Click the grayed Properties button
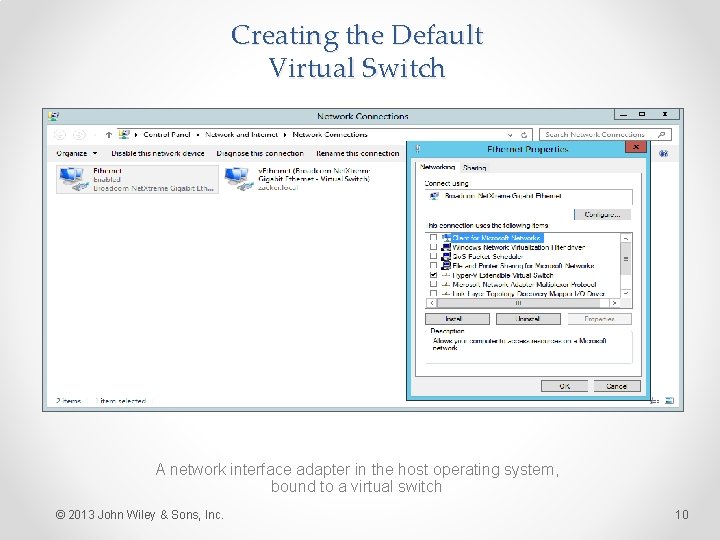This screenshot has width=720, height=540. [x=599, y=319]
